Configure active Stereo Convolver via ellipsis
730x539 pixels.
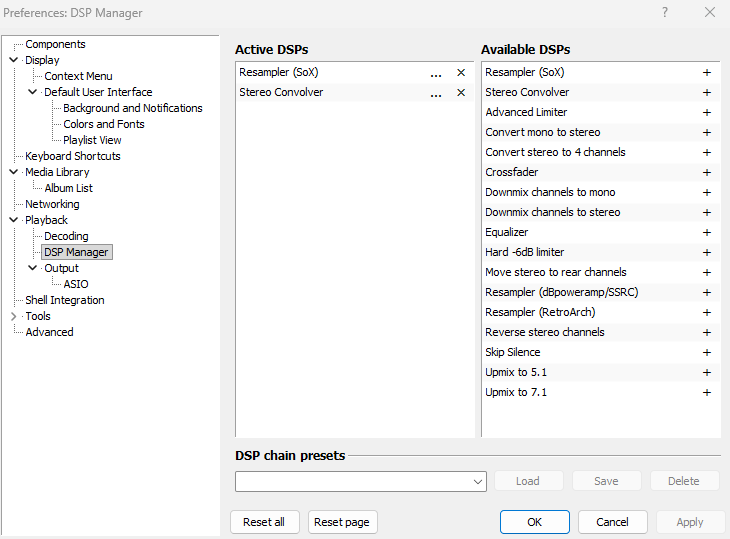[x=436, y=94]
